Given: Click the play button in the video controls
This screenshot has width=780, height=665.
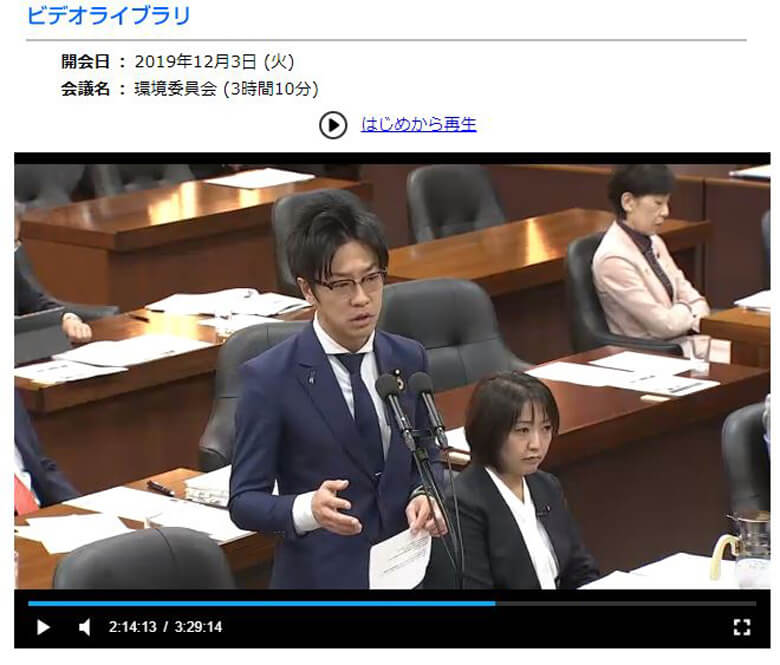Looking at the screenshot, I should tap(43, 627).
